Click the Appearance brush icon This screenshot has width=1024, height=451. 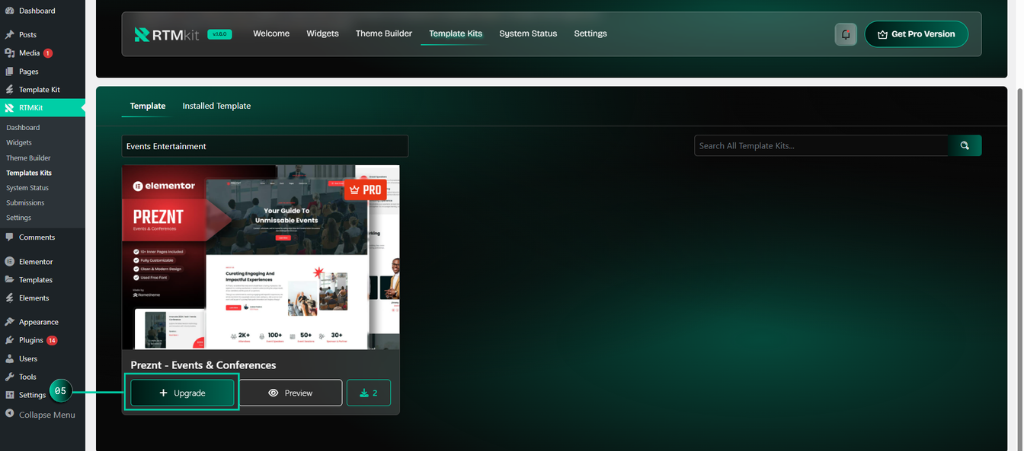pos(9,322)
